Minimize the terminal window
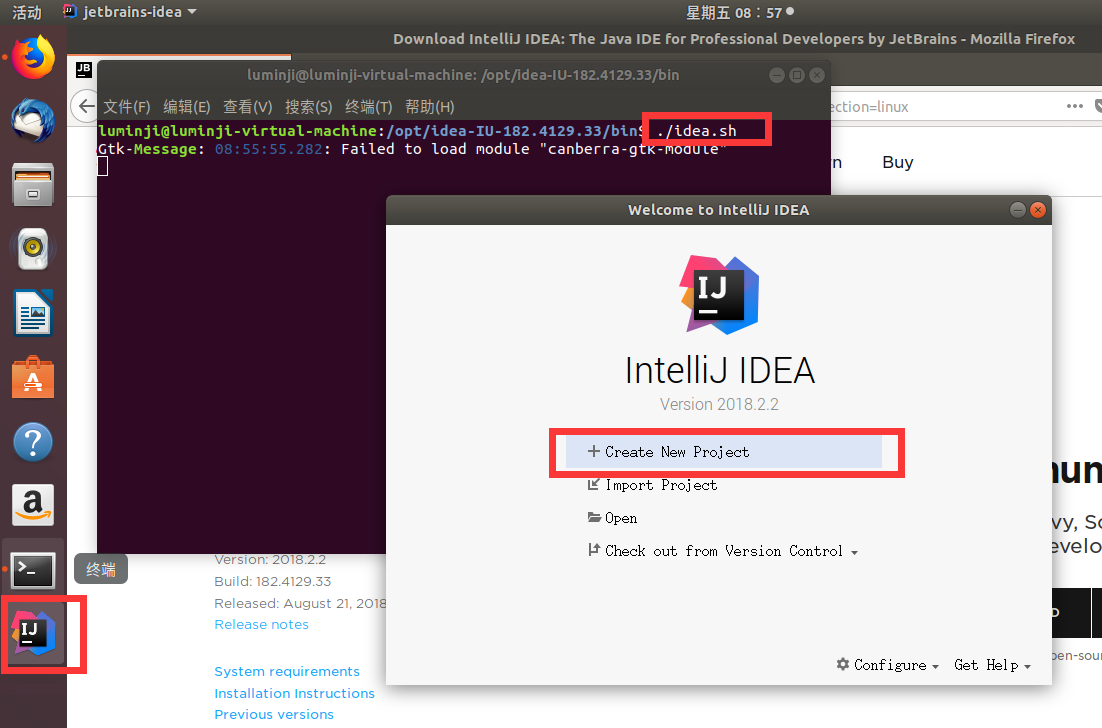1102x728 pixels. [777, 75]
